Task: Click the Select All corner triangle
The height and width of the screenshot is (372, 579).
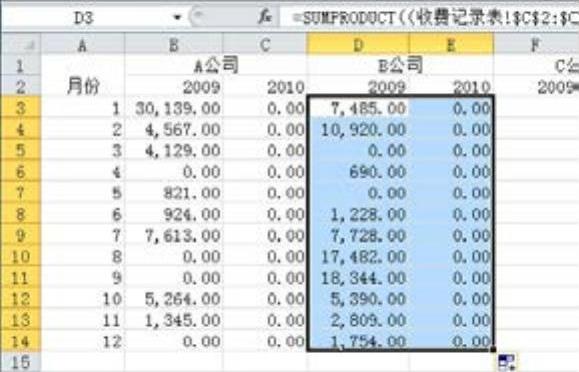Action: [21, 44]
